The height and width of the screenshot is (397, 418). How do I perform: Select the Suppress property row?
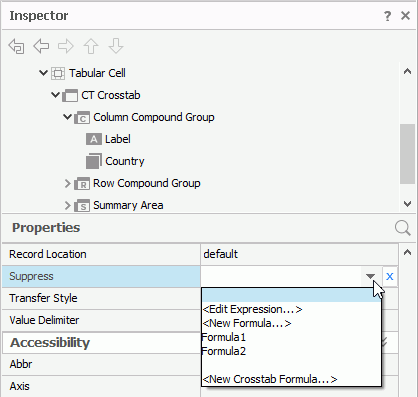(x=101, y=276)
